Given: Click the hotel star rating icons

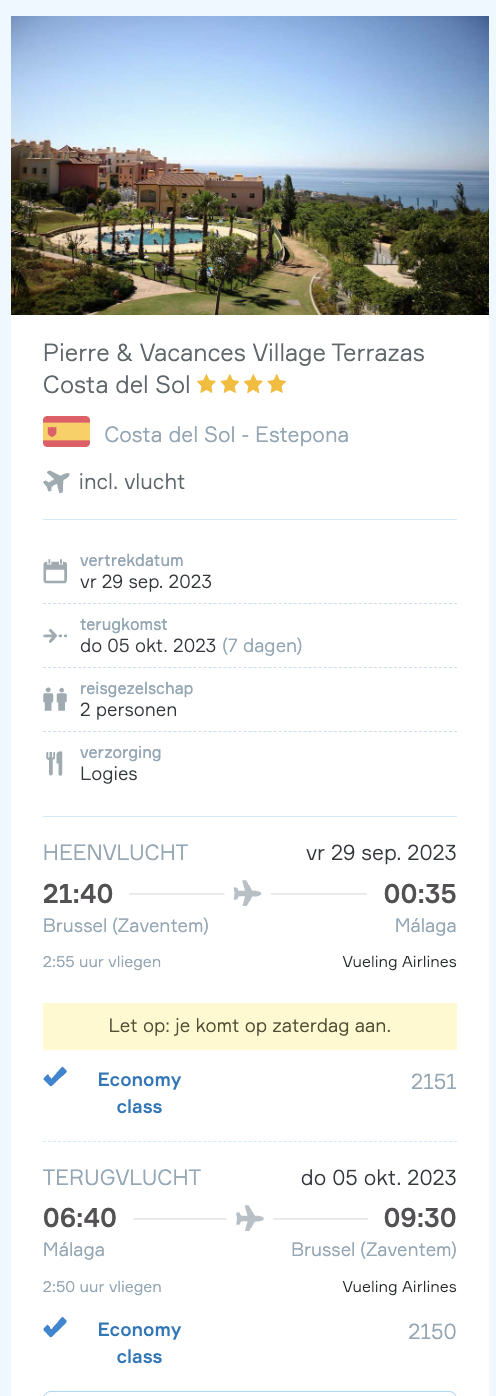Looking at the screenshot, I should (x=242, y=384).
